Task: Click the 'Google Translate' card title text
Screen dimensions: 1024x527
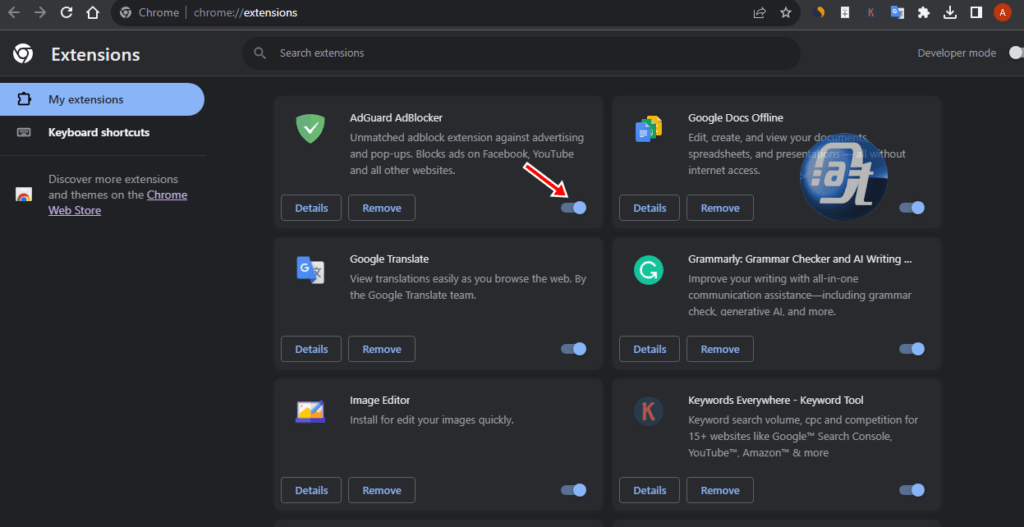Action: pos(389,259)
